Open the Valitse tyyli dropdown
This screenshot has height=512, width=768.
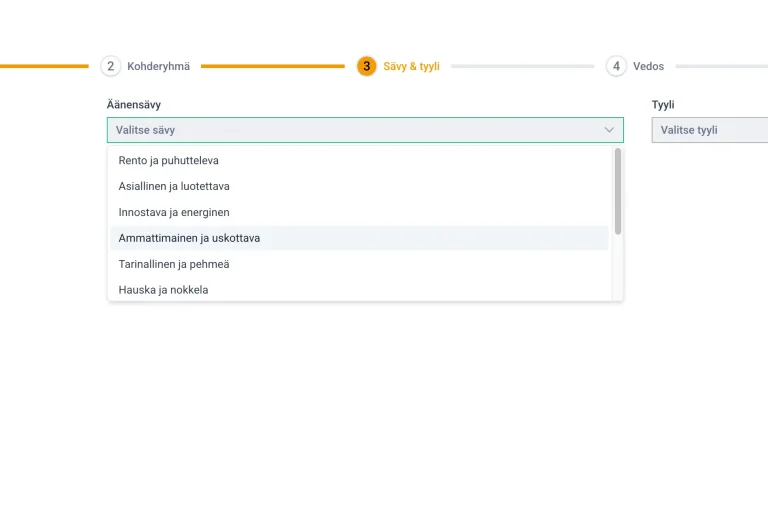pyautogui.click(x=710, y=130)
